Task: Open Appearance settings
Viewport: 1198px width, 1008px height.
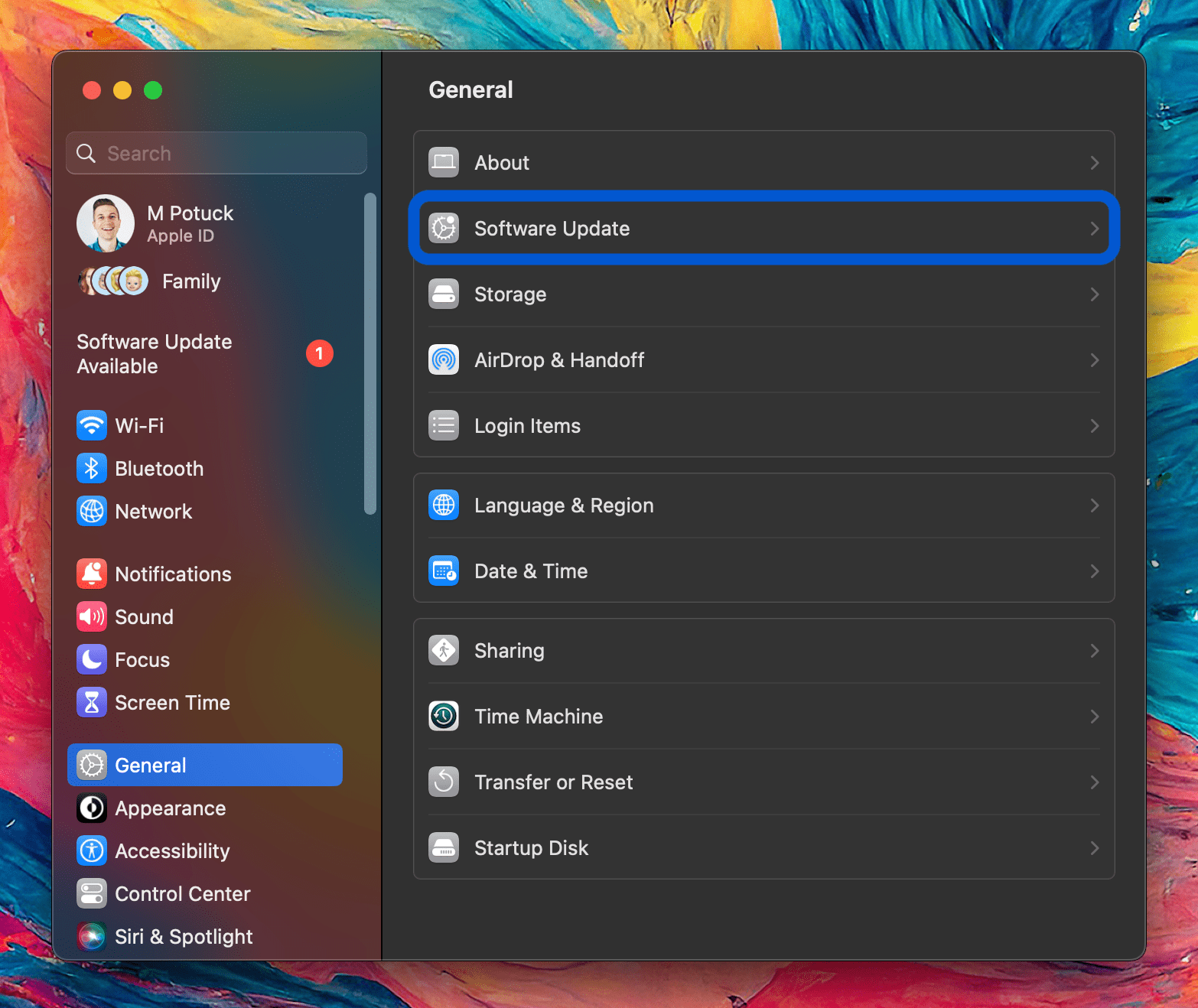Action: tap(170, 808)
